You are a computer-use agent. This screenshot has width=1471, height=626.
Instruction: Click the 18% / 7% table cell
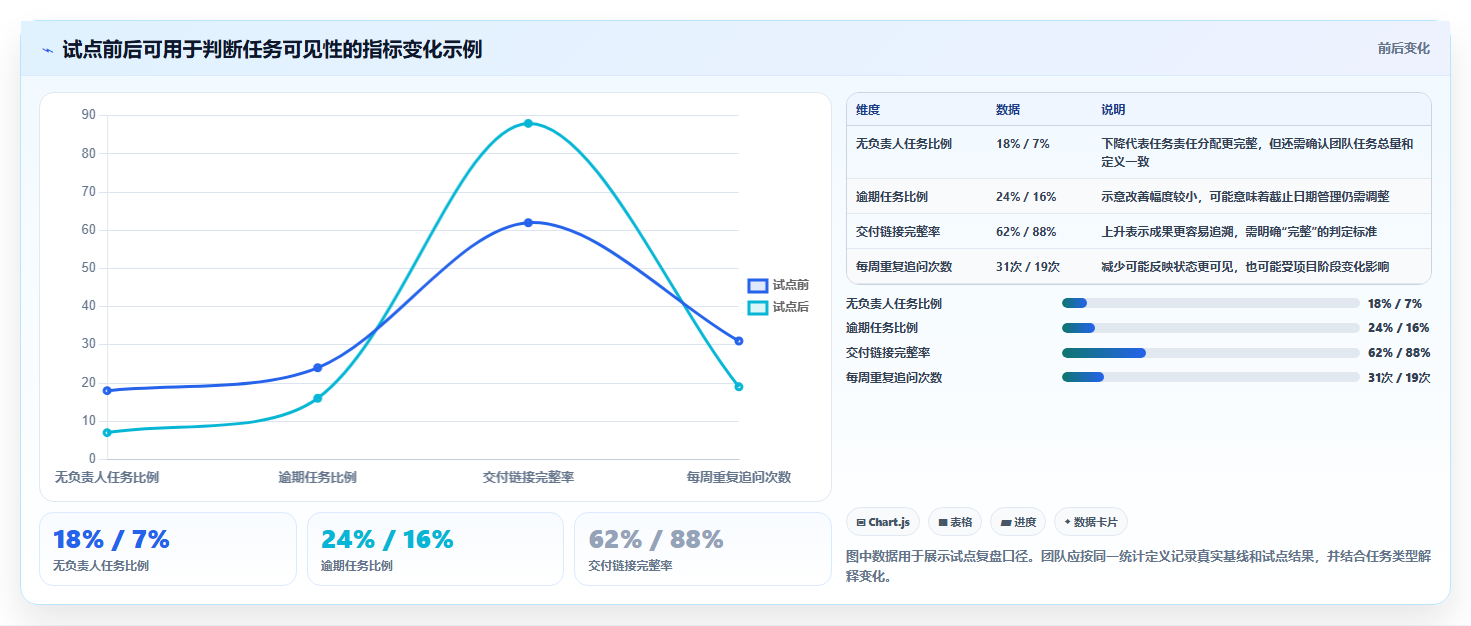1023,144
